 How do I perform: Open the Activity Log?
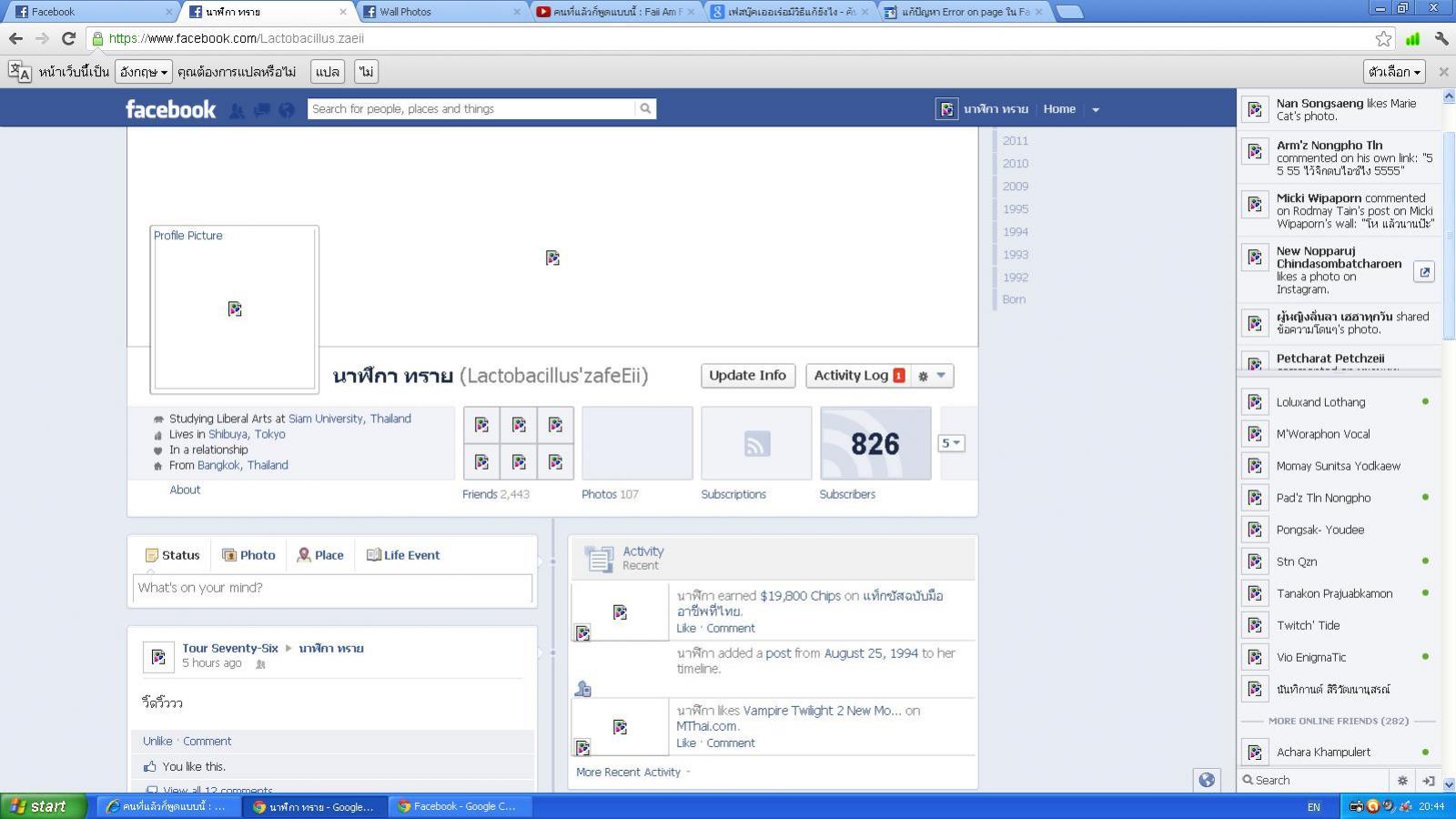pos(859,376)
